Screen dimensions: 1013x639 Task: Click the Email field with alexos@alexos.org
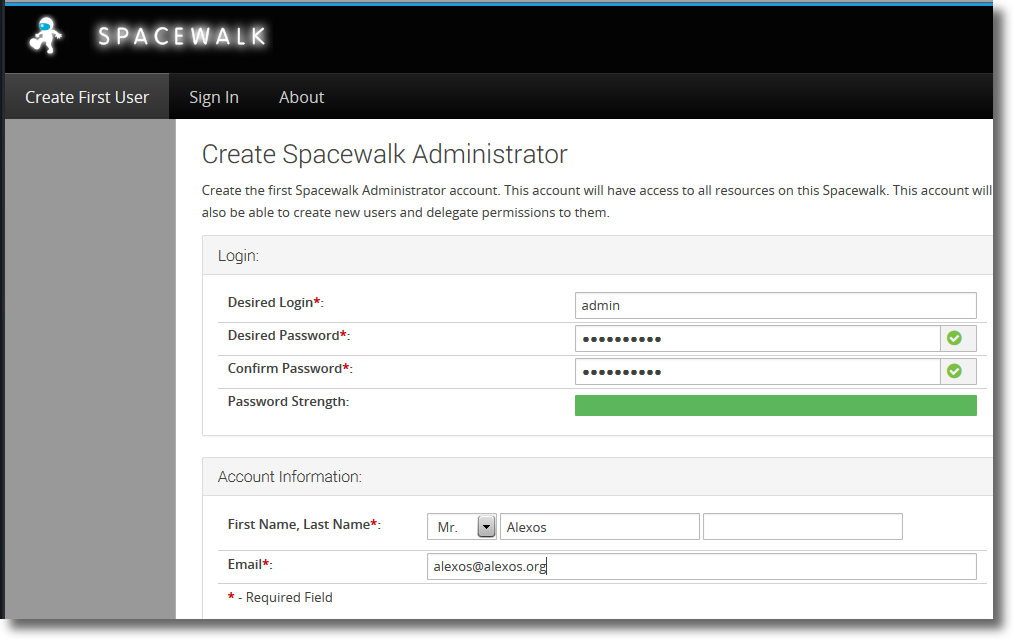click(x=702, y=567)
